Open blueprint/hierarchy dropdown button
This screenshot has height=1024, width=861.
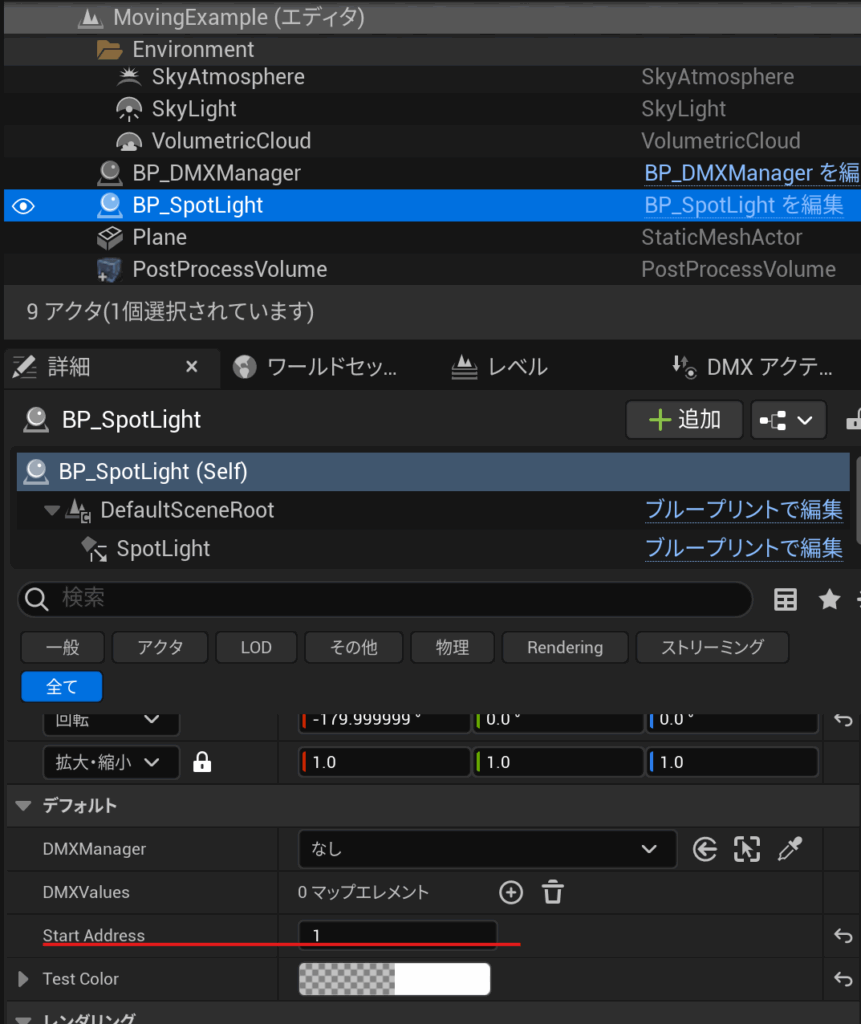(788, 420)
